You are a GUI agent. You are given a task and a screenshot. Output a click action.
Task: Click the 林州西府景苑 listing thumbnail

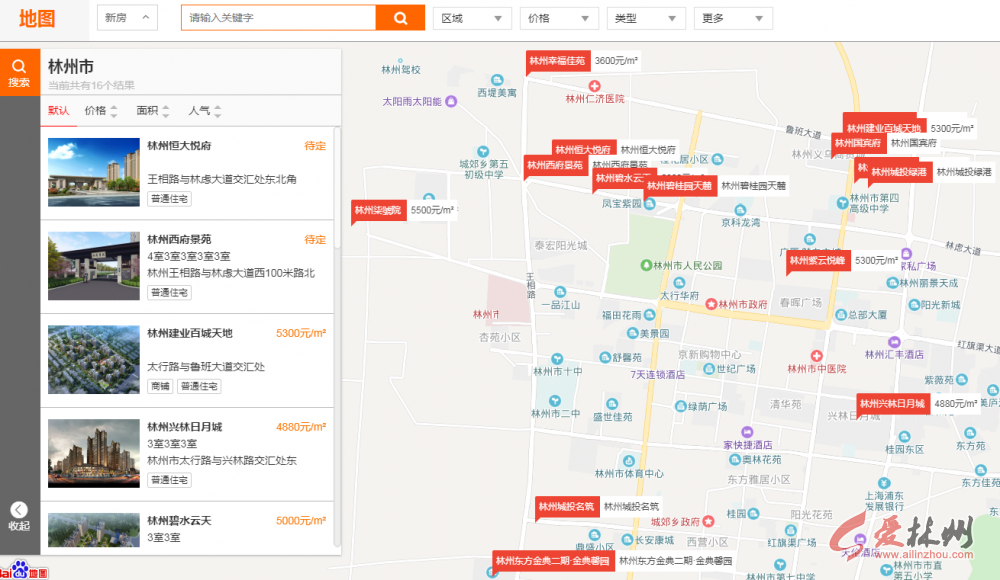coord(94,266)
